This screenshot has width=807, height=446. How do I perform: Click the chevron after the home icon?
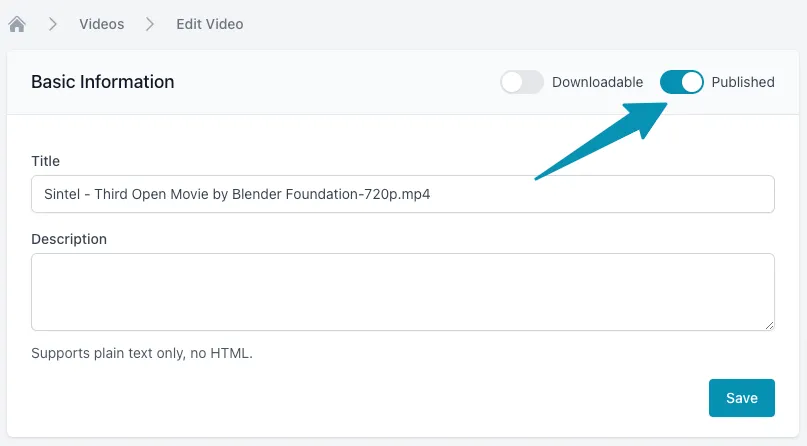coord(52,24)
